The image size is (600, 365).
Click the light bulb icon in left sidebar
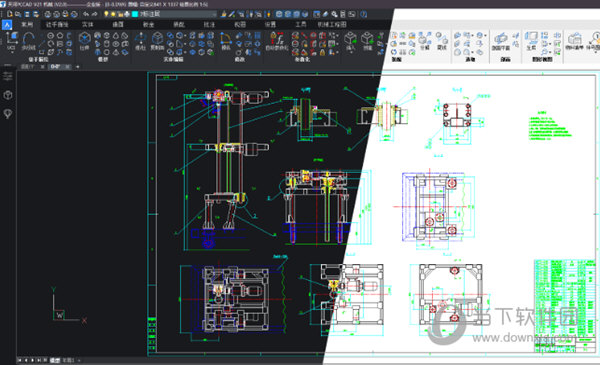(8, 113)
